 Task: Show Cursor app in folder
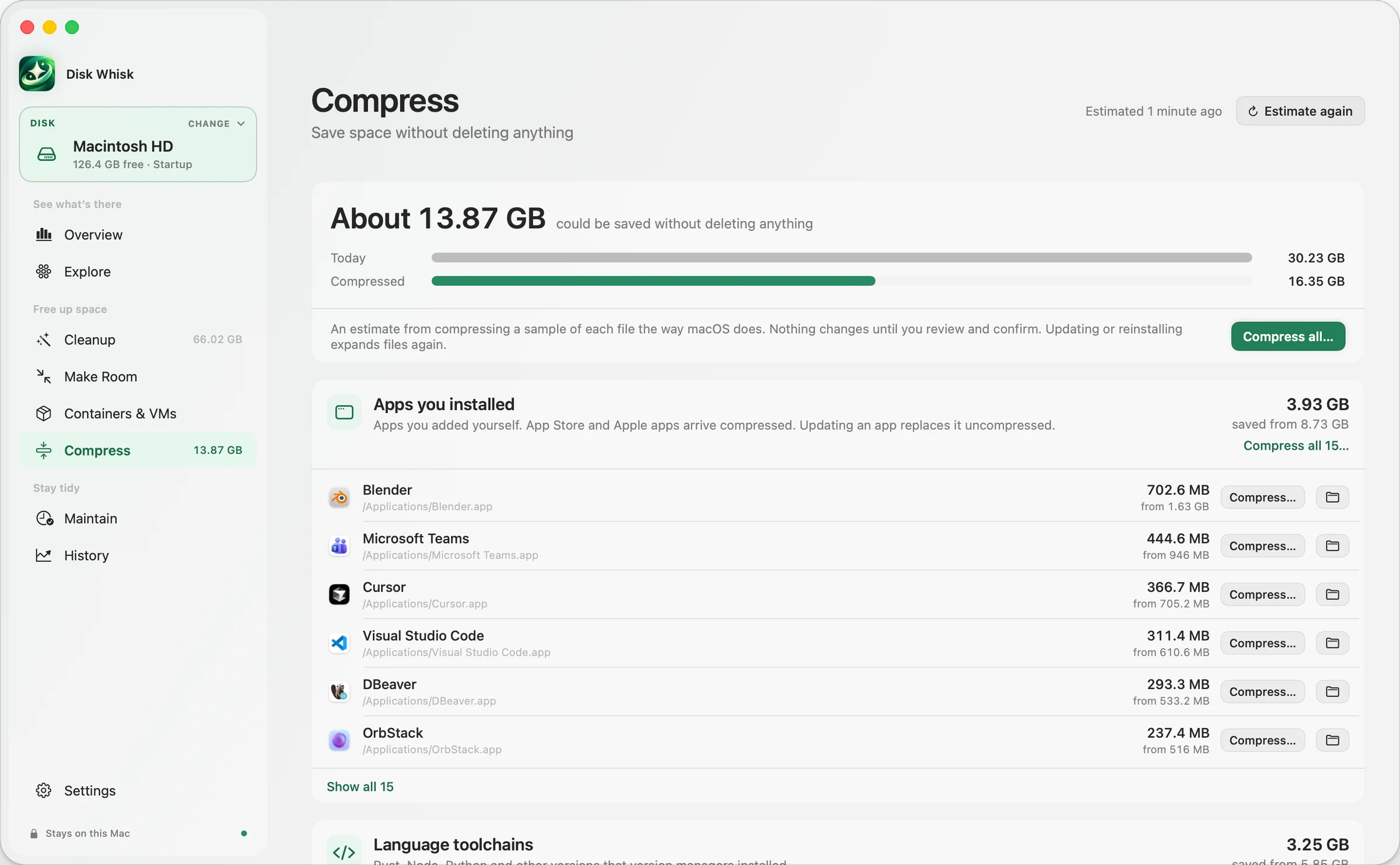[1332, 594]
